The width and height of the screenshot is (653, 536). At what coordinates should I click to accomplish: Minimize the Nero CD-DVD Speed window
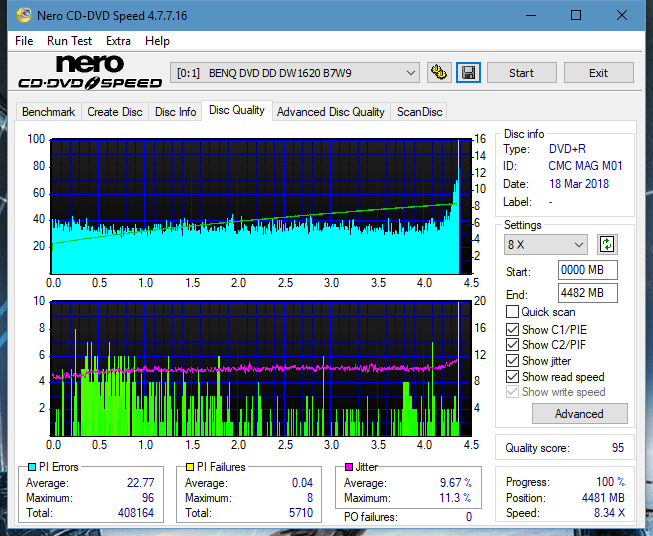[531, 15]
